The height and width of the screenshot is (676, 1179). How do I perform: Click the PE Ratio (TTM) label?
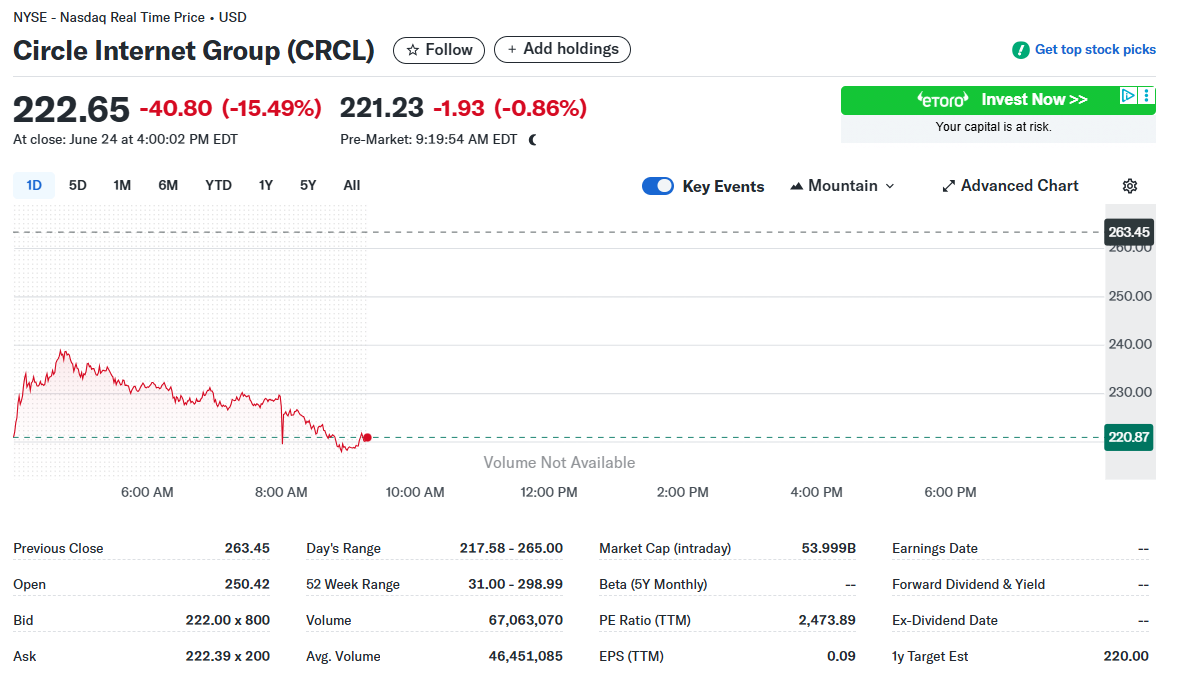644,620
